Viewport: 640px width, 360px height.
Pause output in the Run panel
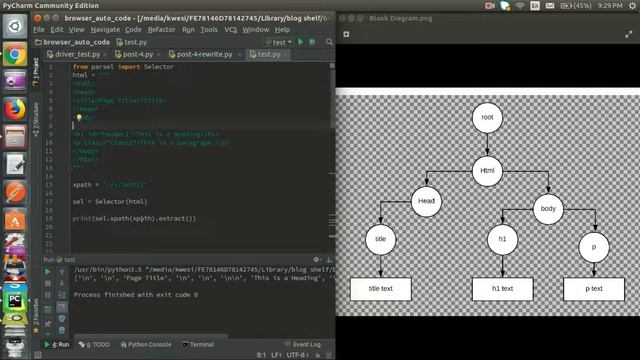click(48, 295)
